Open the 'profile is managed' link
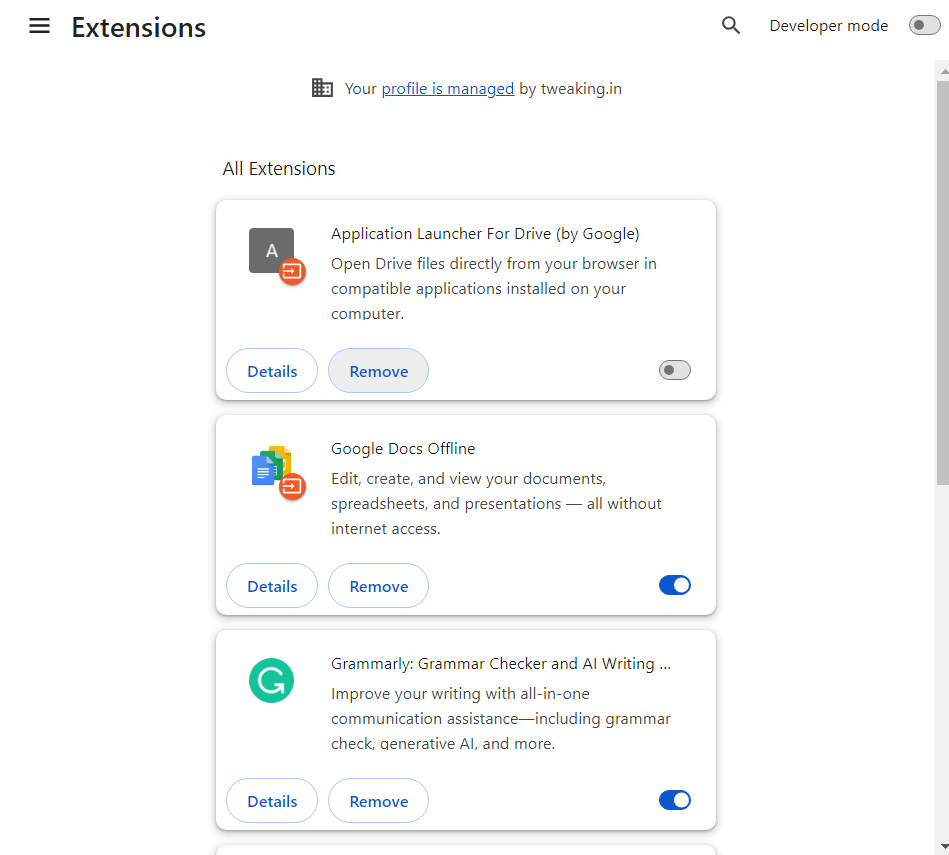 (x=447, y=89)
